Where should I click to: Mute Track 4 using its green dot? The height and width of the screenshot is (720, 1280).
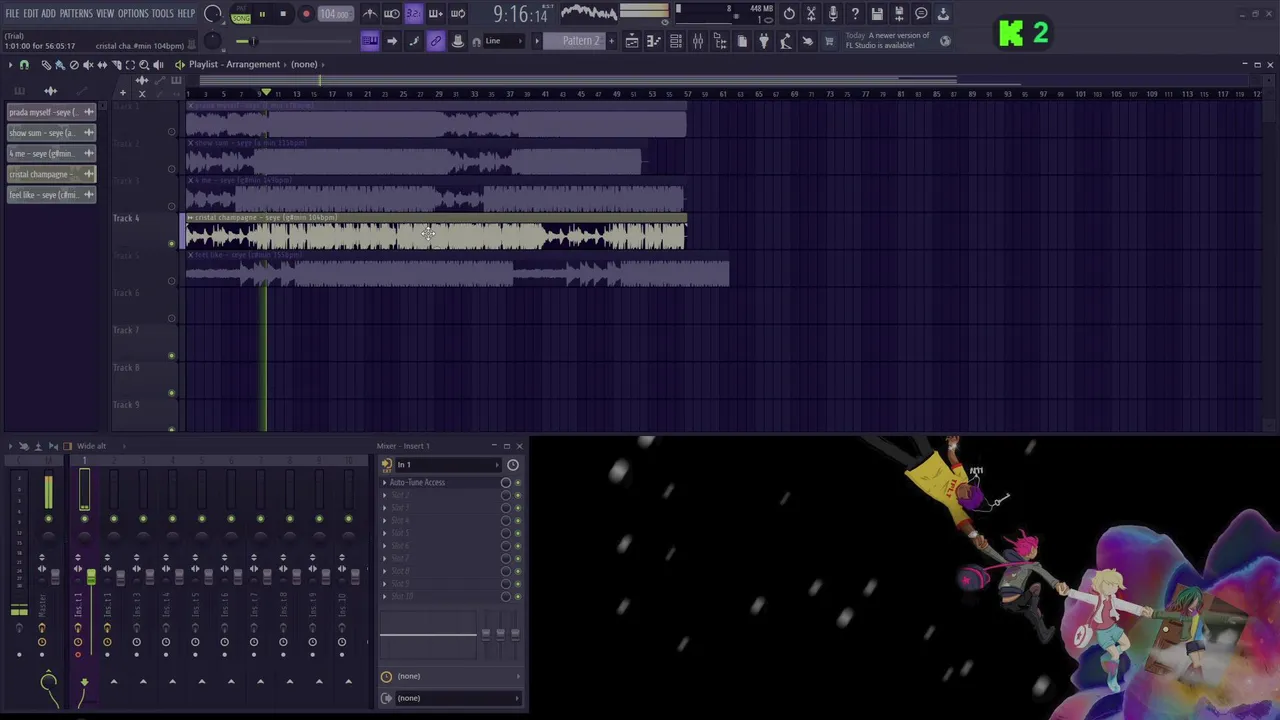click(172, 244)
